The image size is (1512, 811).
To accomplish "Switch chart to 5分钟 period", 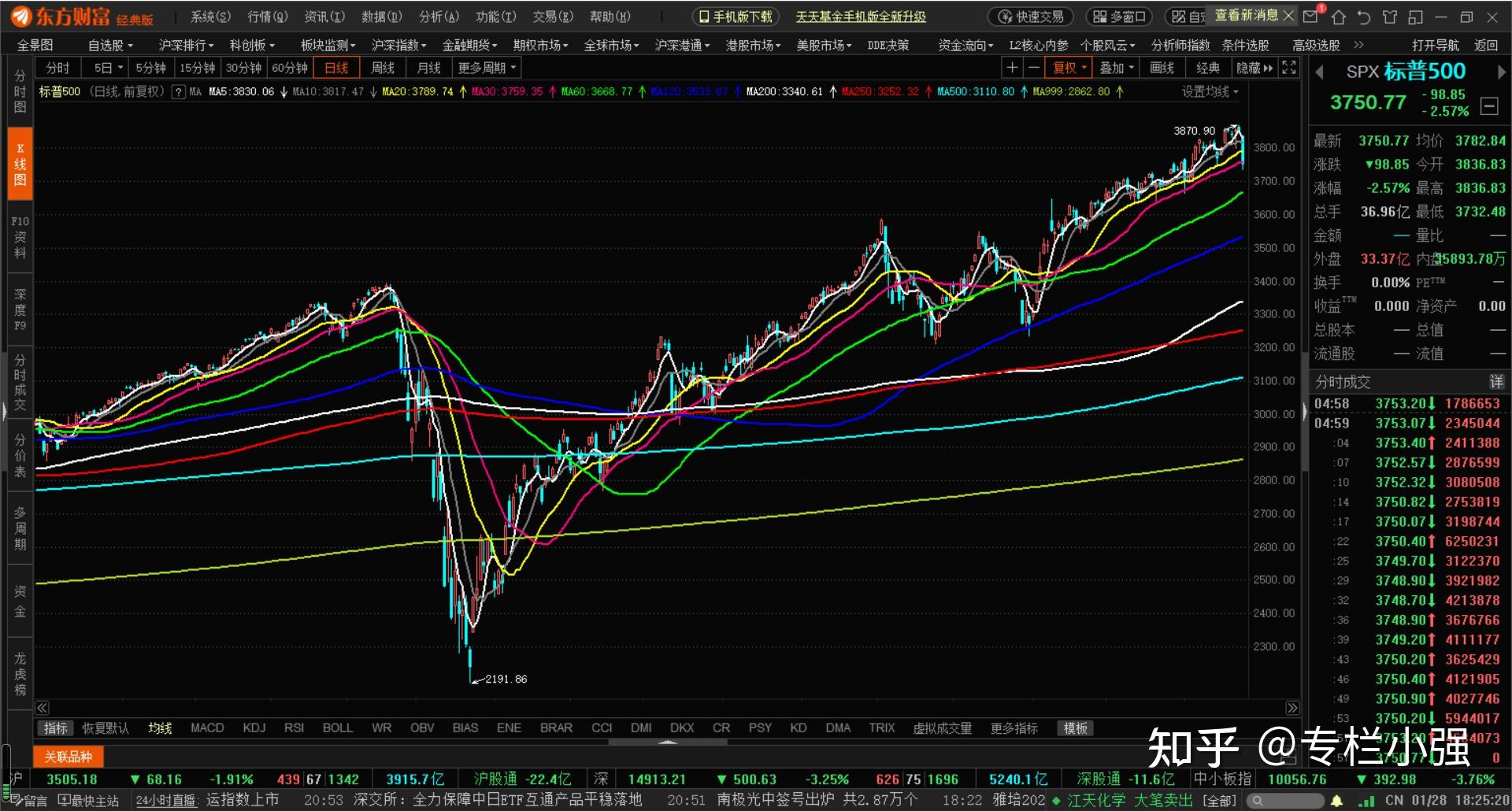I will (x=150, y=69).
